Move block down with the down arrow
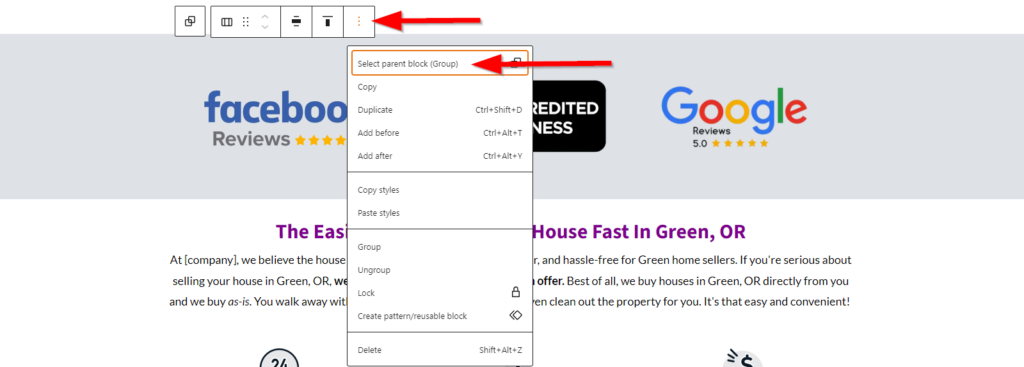Image resolution: width=1024 pixels, height=367 pixels. click(x=264, y=27)
